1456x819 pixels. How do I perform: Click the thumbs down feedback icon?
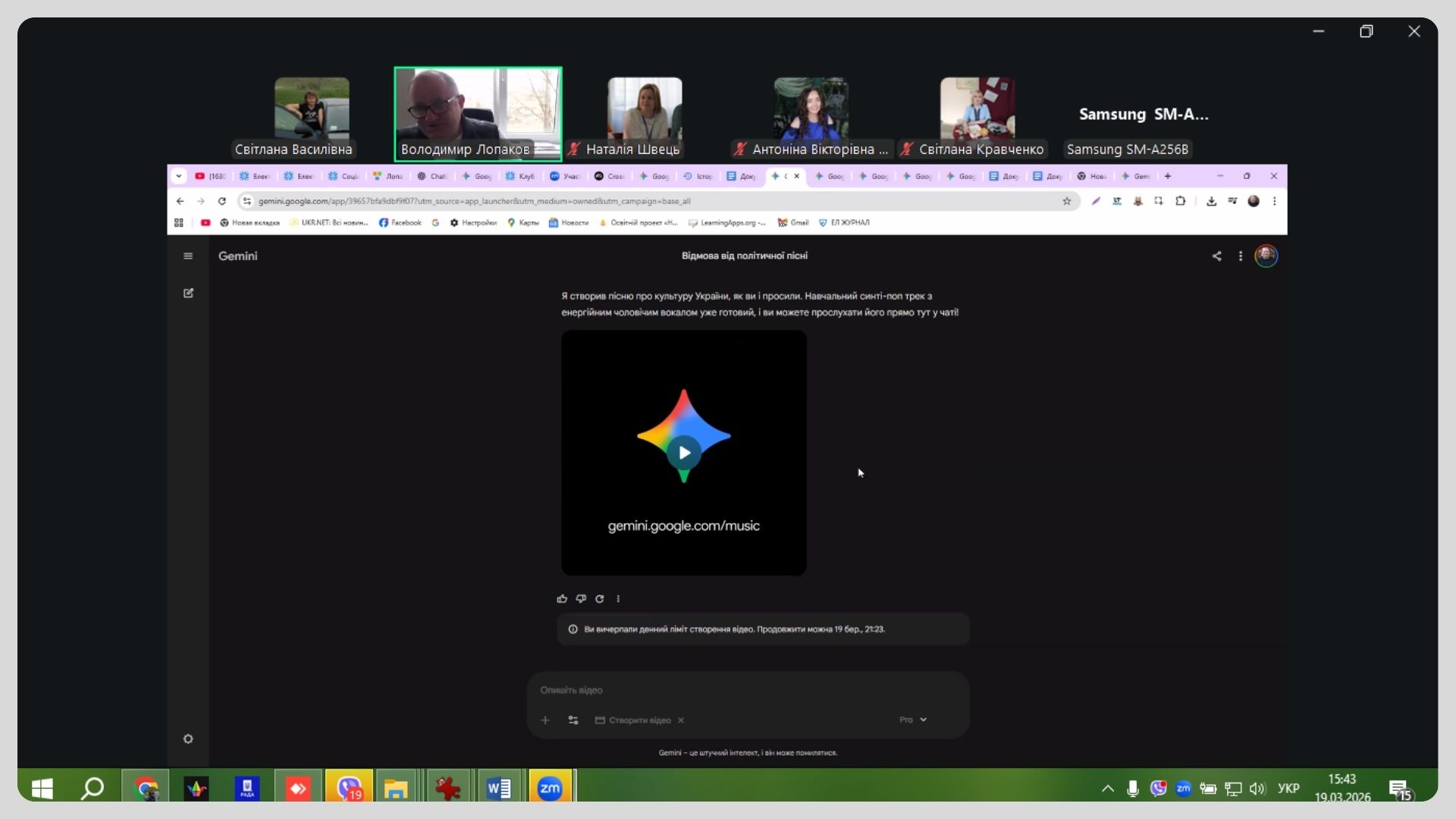(x=581, y=599)
